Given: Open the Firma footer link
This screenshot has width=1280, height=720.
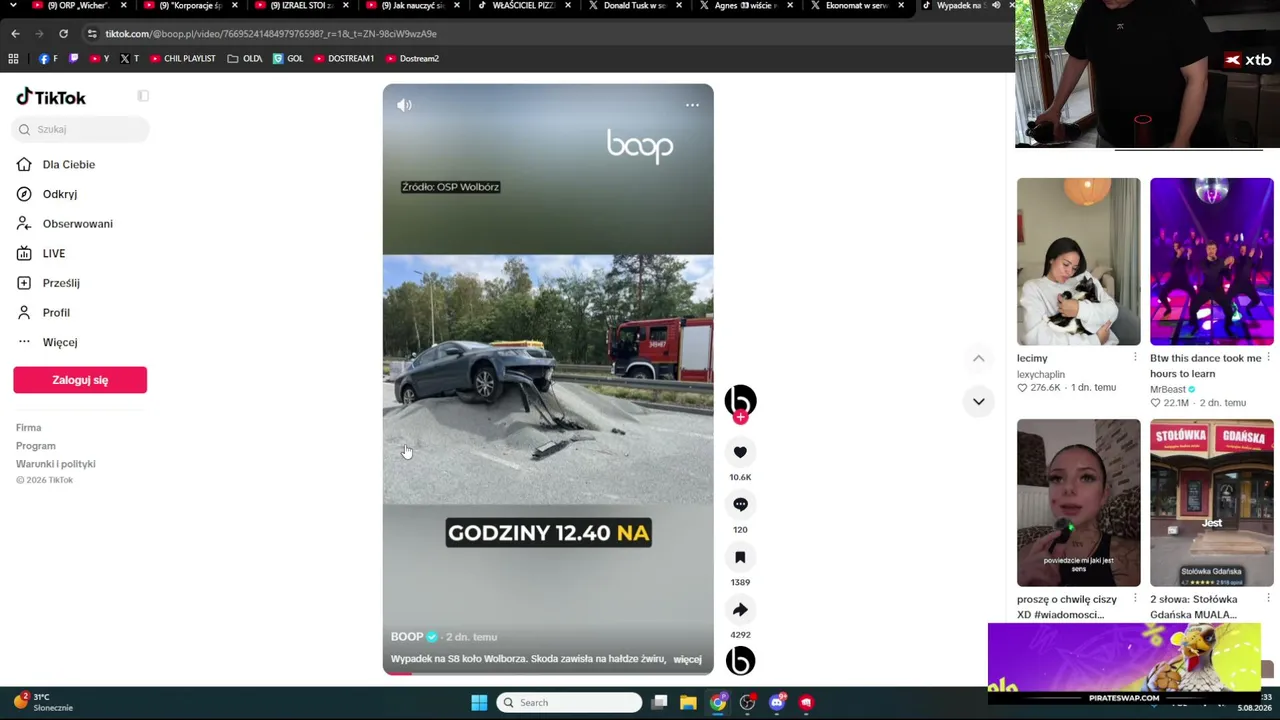Looking at the screenshot, I should [28, 428].
